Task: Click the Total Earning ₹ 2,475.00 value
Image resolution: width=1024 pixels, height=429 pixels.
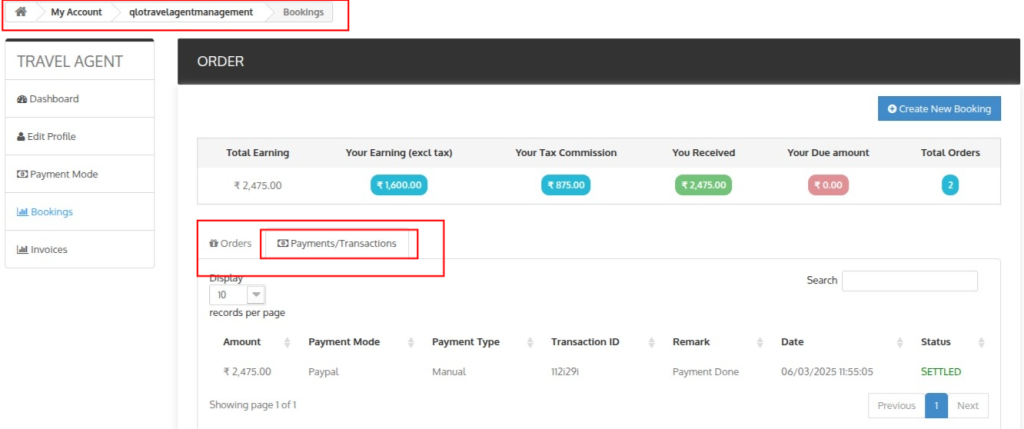Action: (x=257, y=185)
